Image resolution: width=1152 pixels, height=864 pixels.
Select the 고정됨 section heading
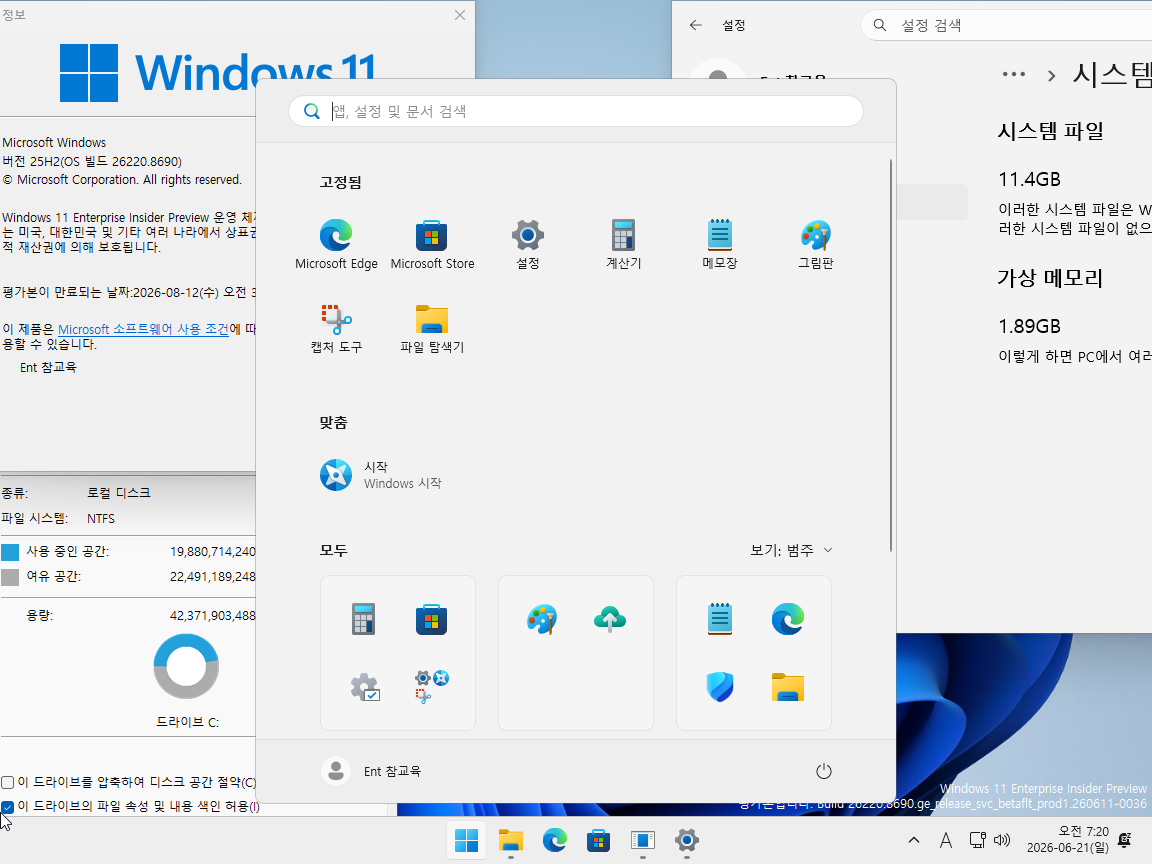pyautogui.click(x=340, y=182)
